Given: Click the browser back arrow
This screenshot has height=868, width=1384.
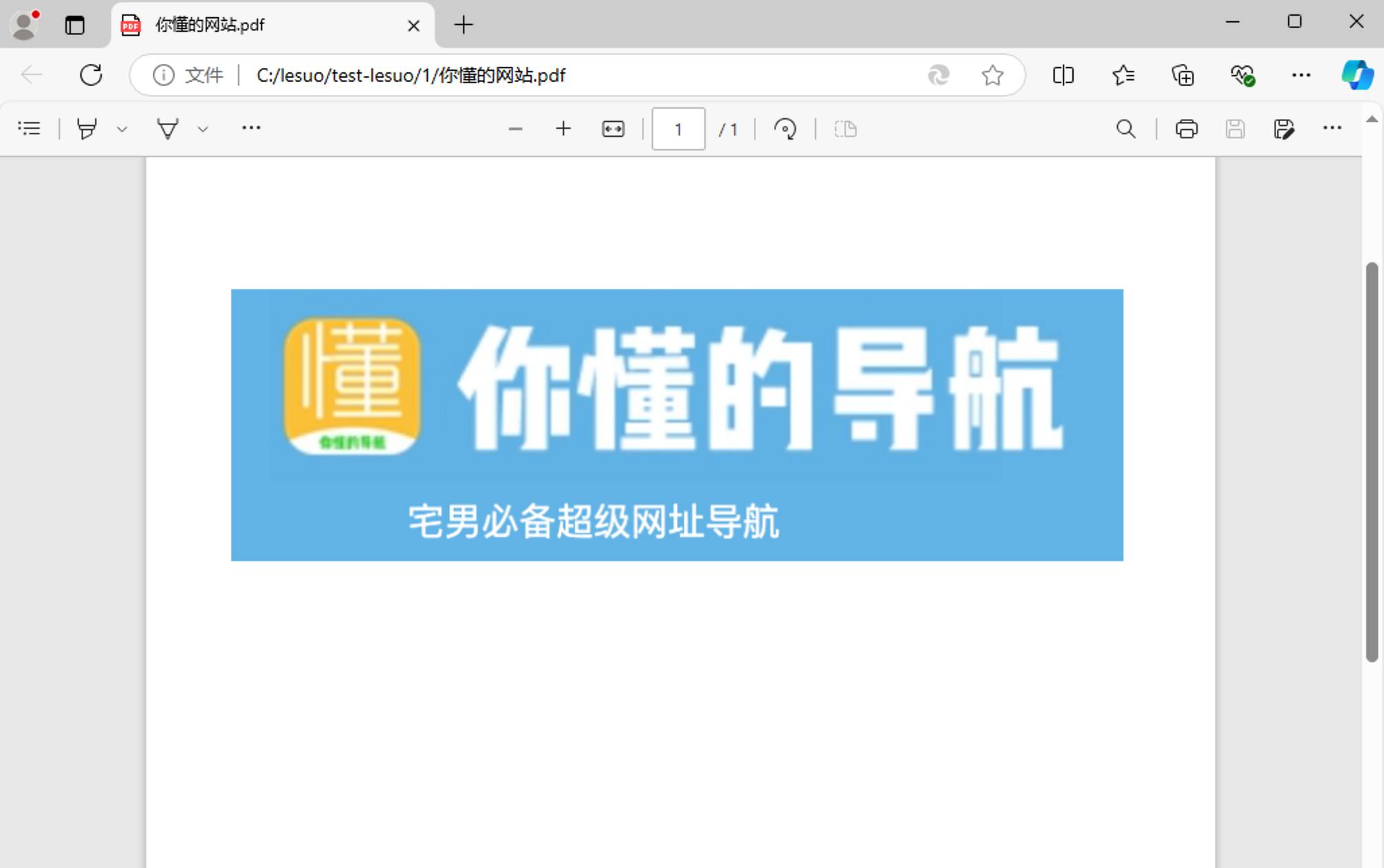Looking at the screenshot, I should coord(31,75).
